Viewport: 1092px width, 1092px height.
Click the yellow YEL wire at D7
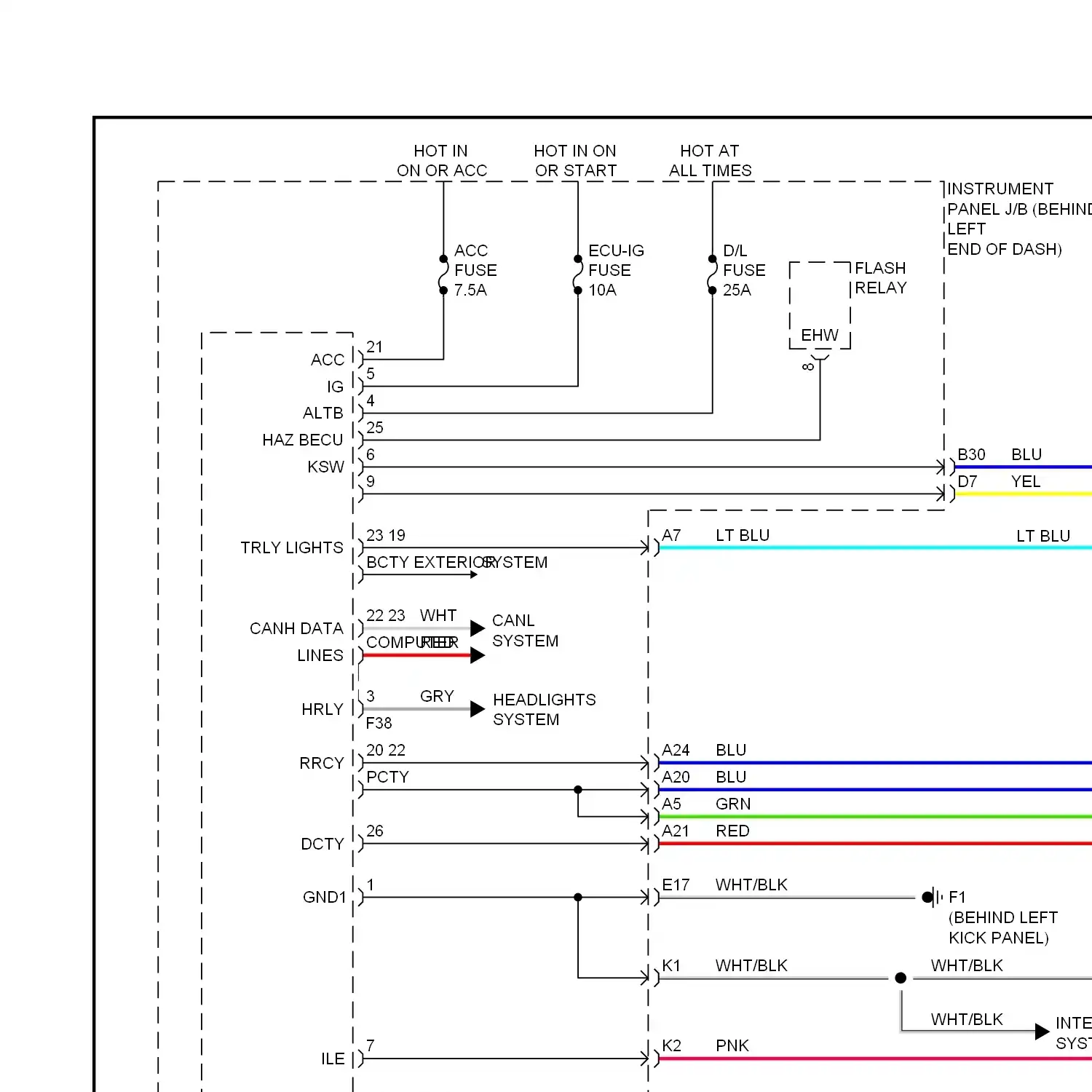[x=1023, y=494]
